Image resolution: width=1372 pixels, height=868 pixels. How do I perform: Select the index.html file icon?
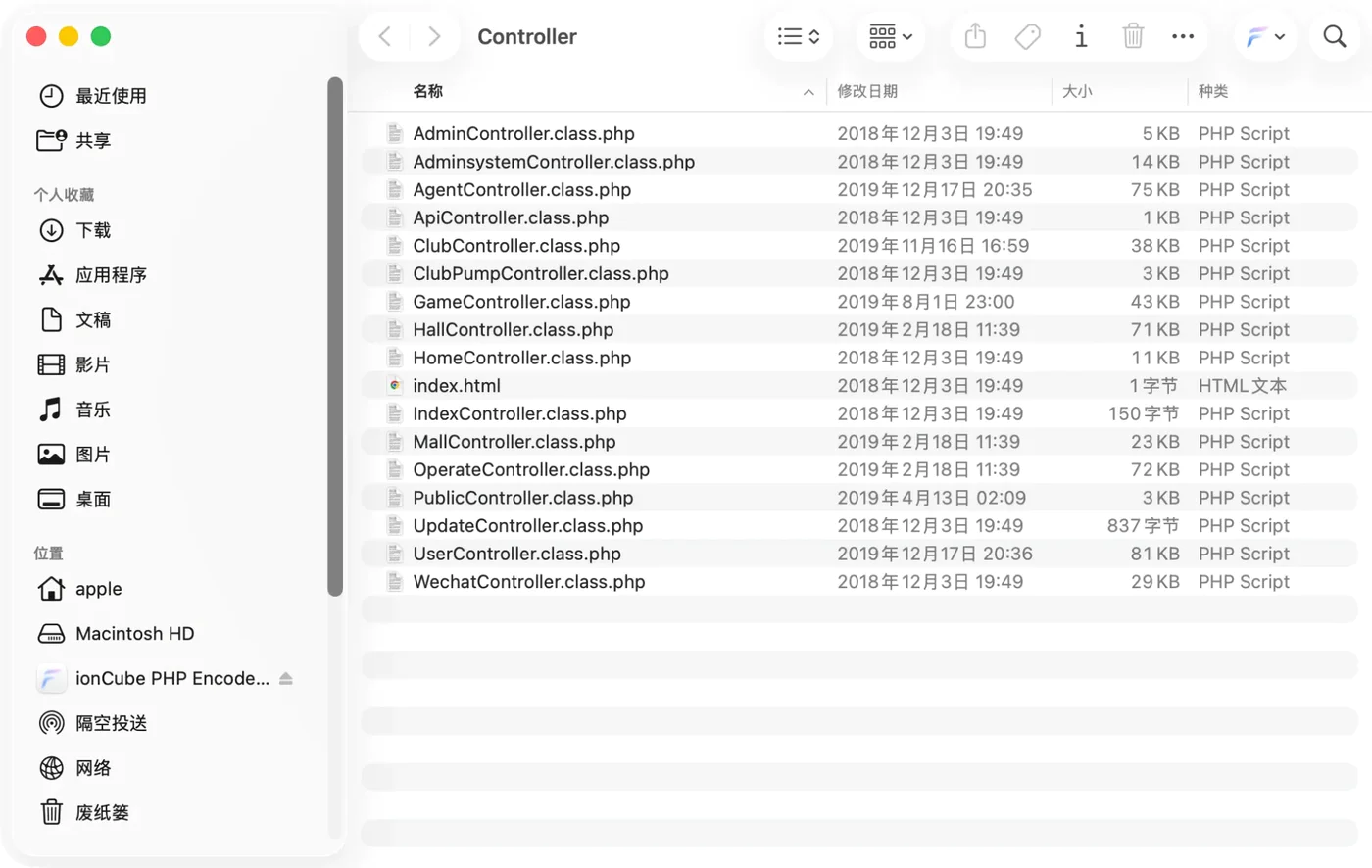pyautogui.click(x=395, y=386)
